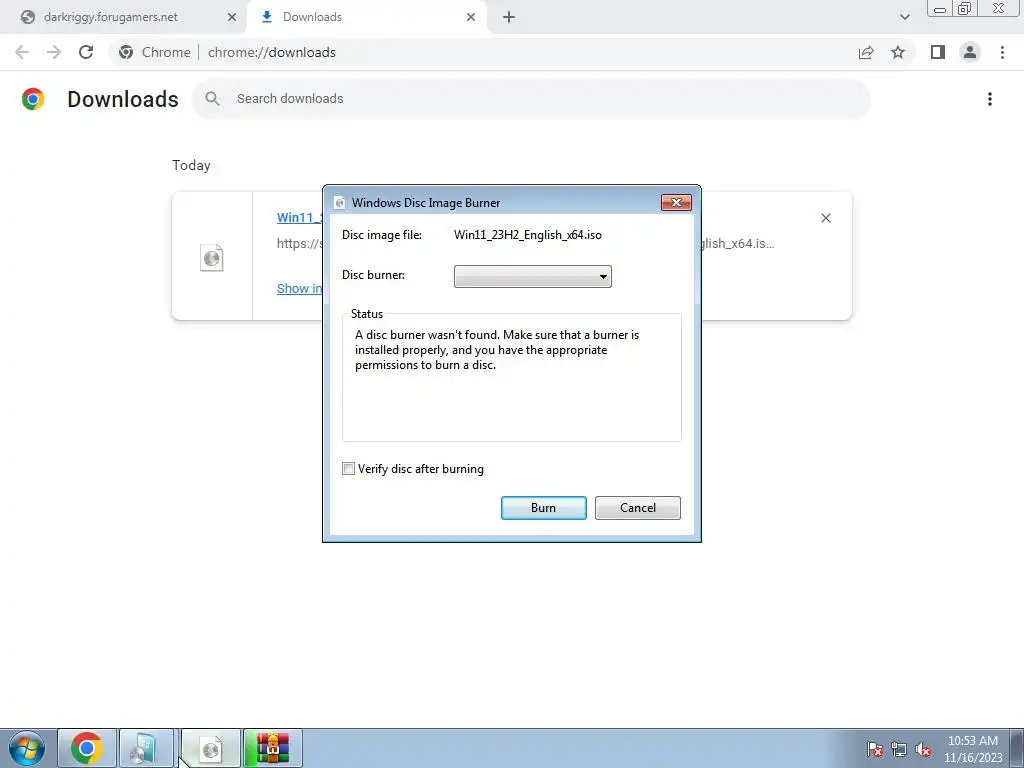Close the darkriggy.forugamers.net tab
Screen dimensions: 1024x768
(232, 17)
